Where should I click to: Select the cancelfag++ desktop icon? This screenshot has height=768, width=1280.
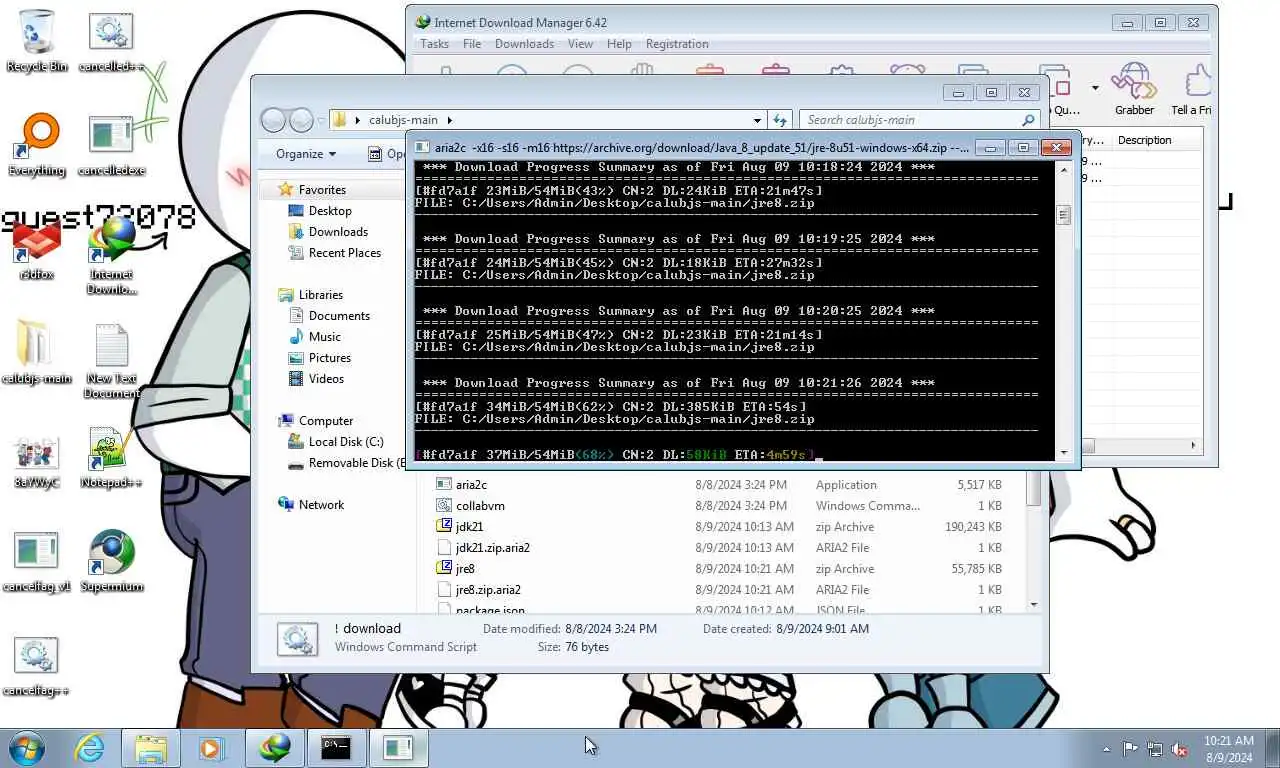click(x=37, y=667)
